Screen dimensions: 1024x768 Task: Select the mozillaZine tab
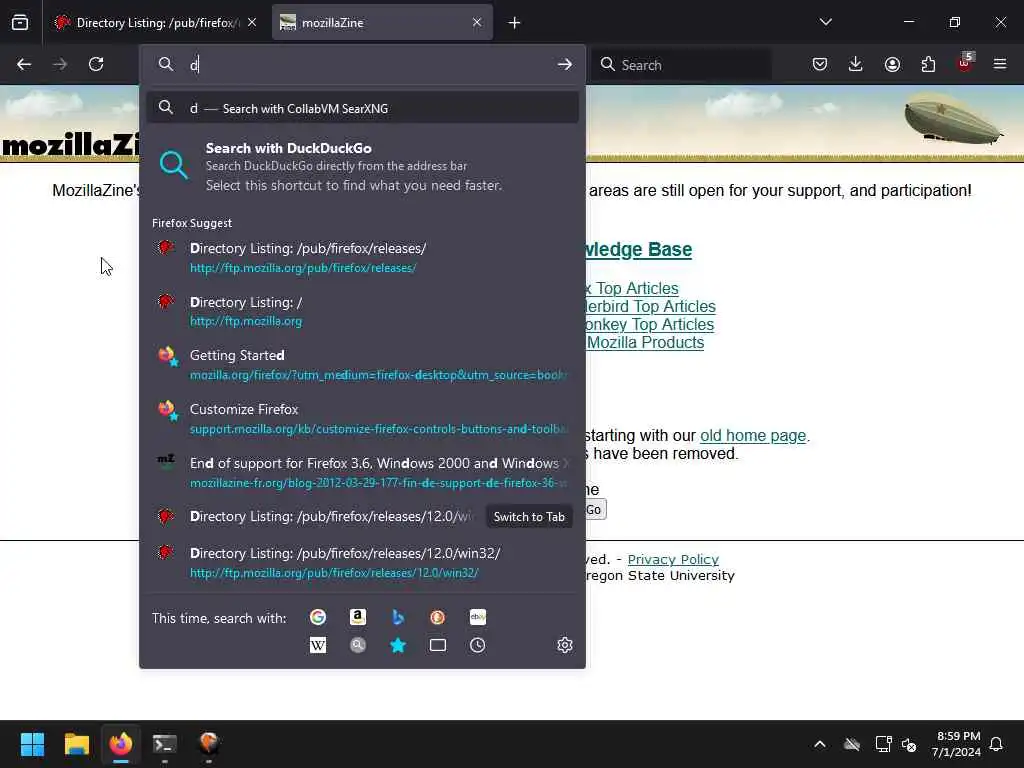point(382,23)
